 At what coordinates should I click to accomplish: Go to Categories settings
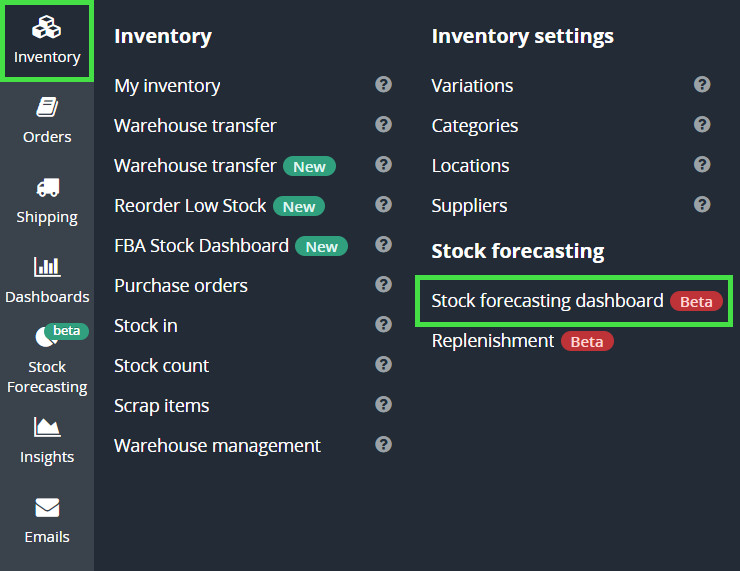point(475,126)
